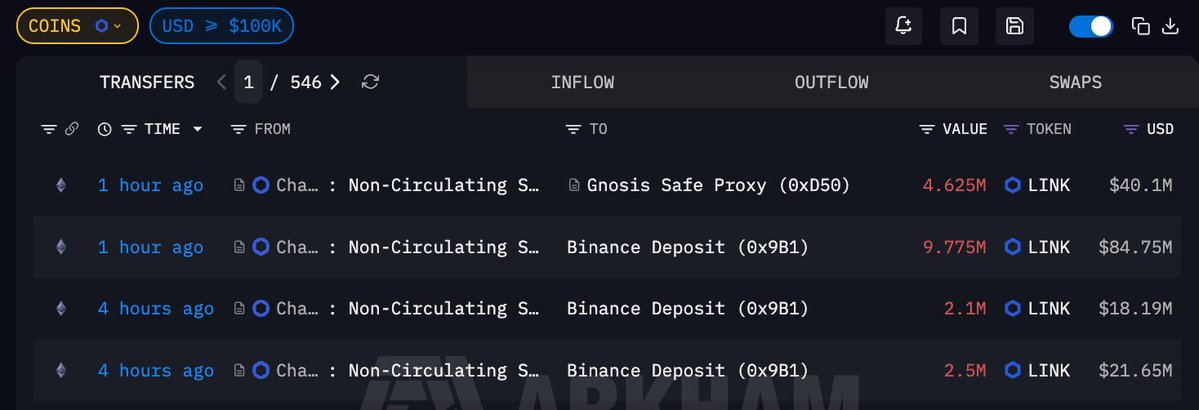Screen dimensions: 1199x410
Task: Switch to the OUTFLOW tab
Action: [x=831, y=82]
